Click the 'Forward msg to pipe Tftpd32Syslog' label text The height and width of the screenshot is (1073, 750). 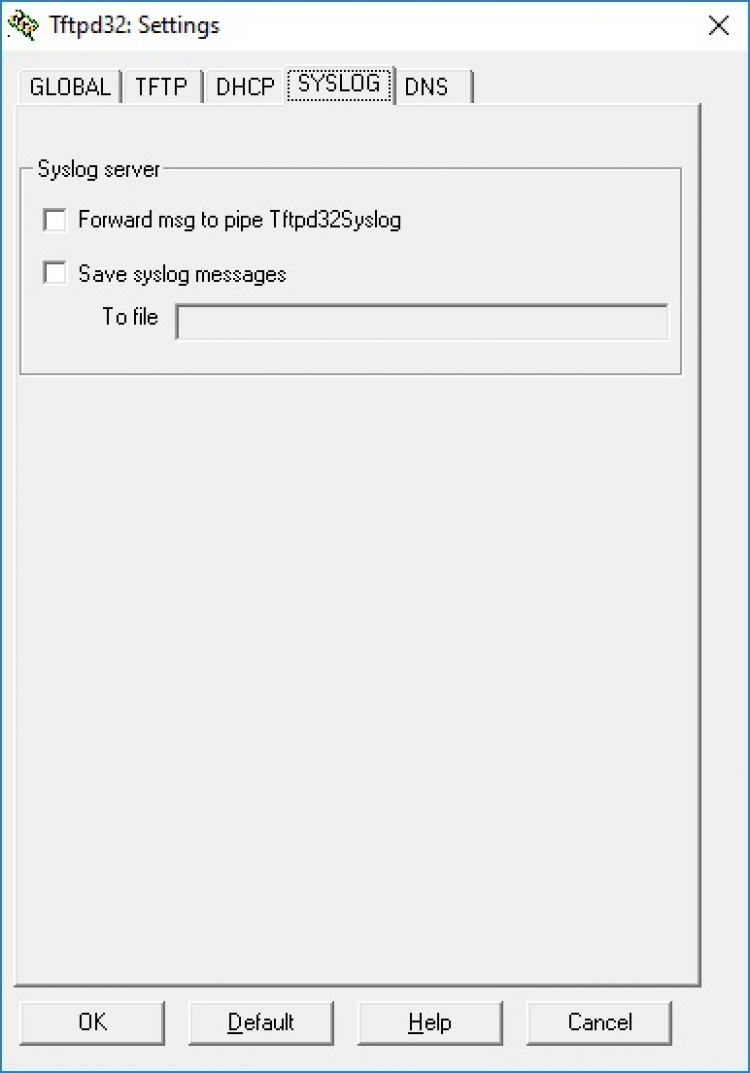click(240, 220)
